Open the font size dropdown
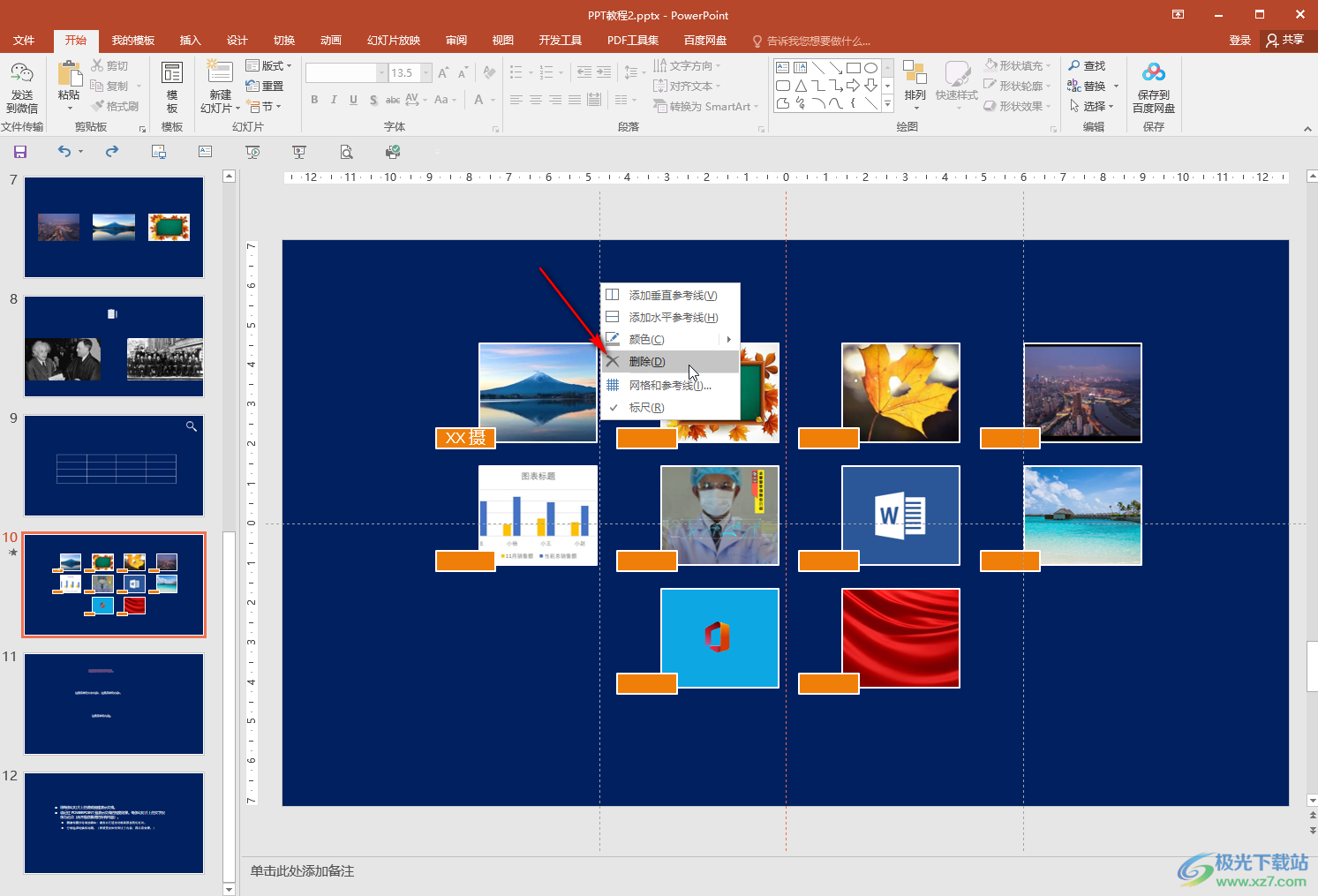1318x896 pixels. (426, 73)
